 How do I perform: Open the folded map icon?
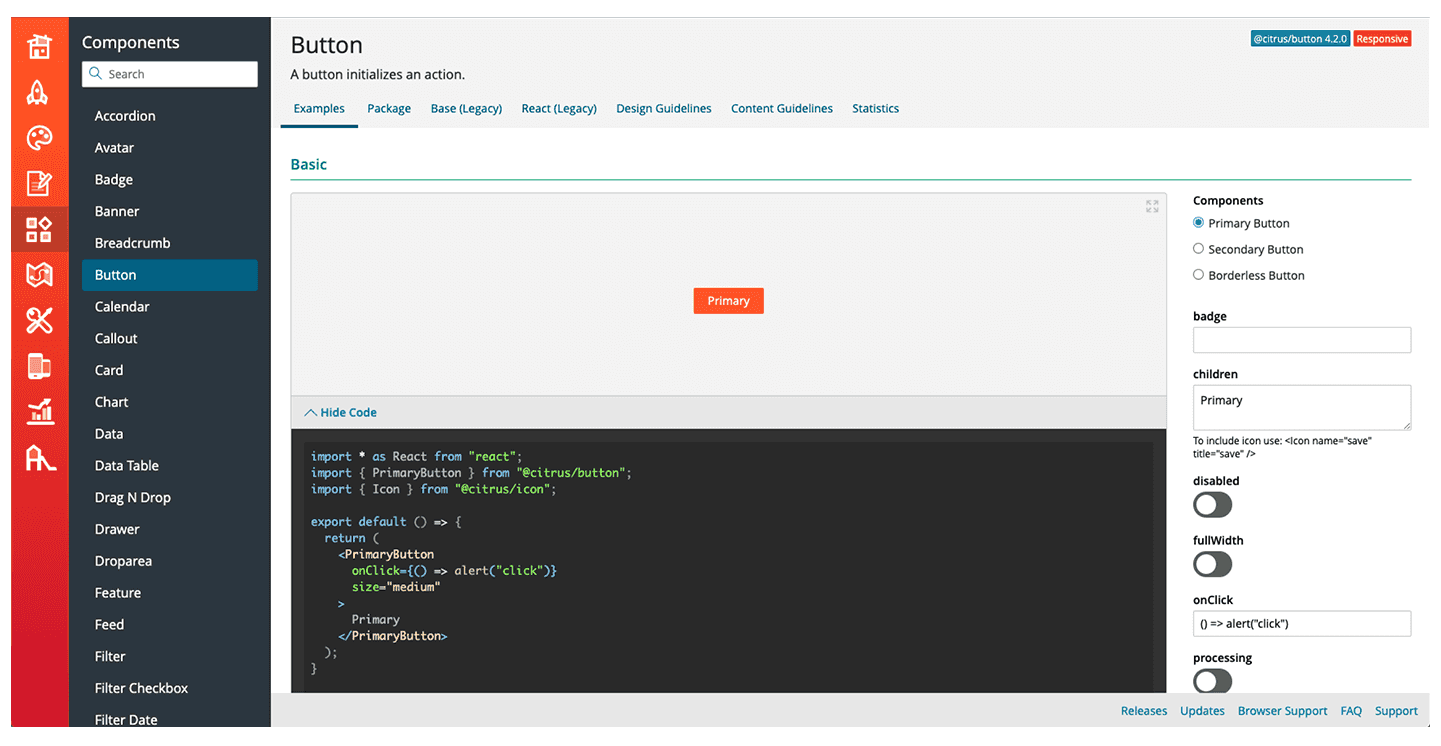tap(39, 274)
